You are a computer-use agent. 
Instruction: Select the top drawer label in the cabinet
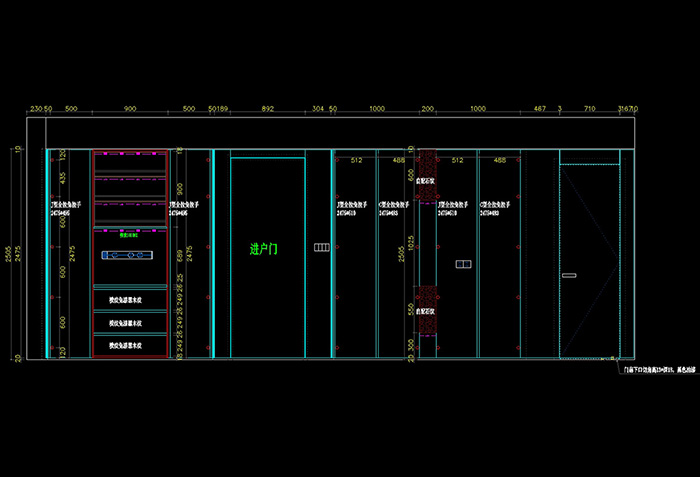pyautogui.click(x=126, y=298)
